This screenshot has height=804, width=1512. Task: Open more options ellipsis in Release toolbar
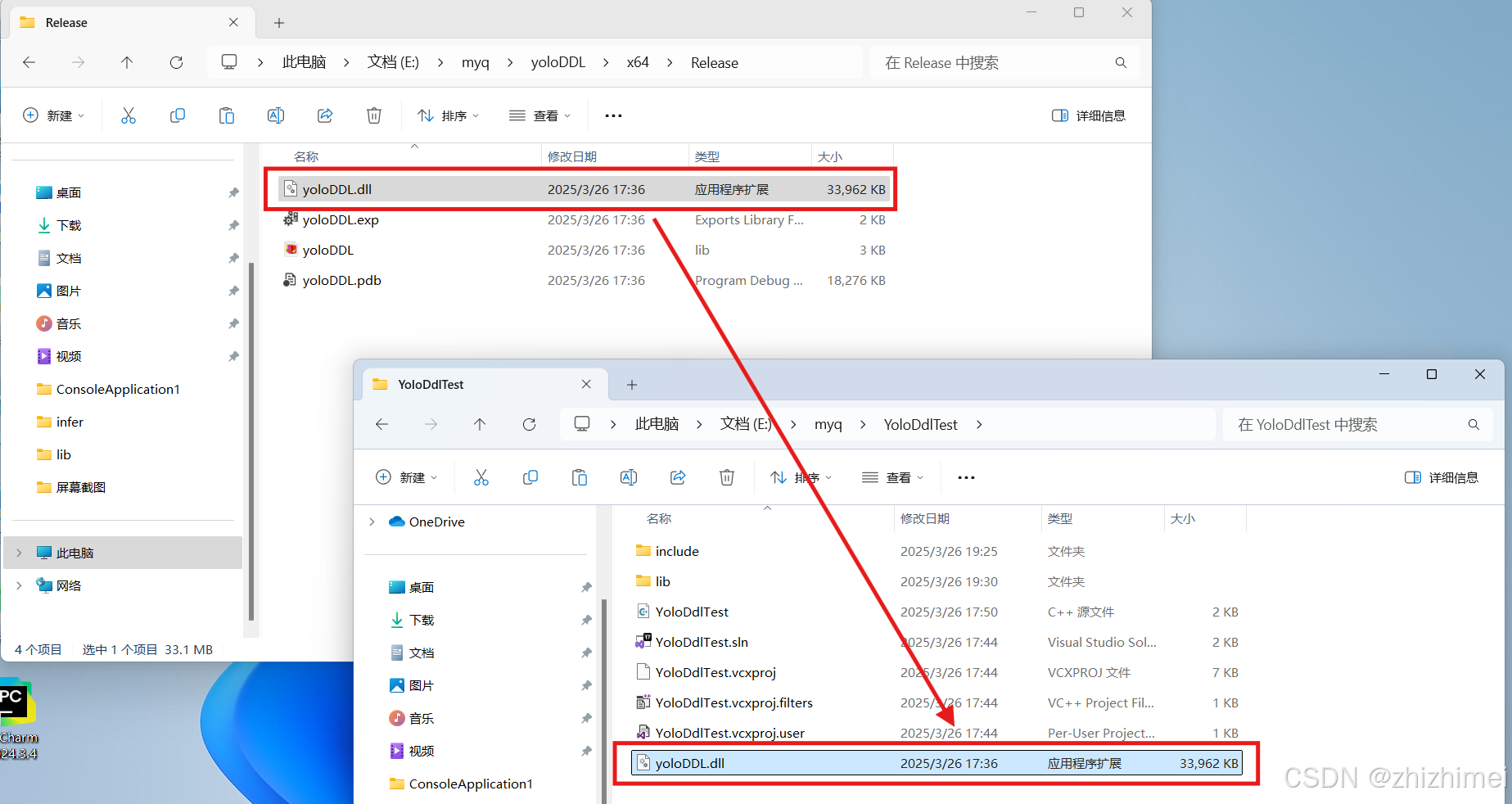click(x=613, y=115)
